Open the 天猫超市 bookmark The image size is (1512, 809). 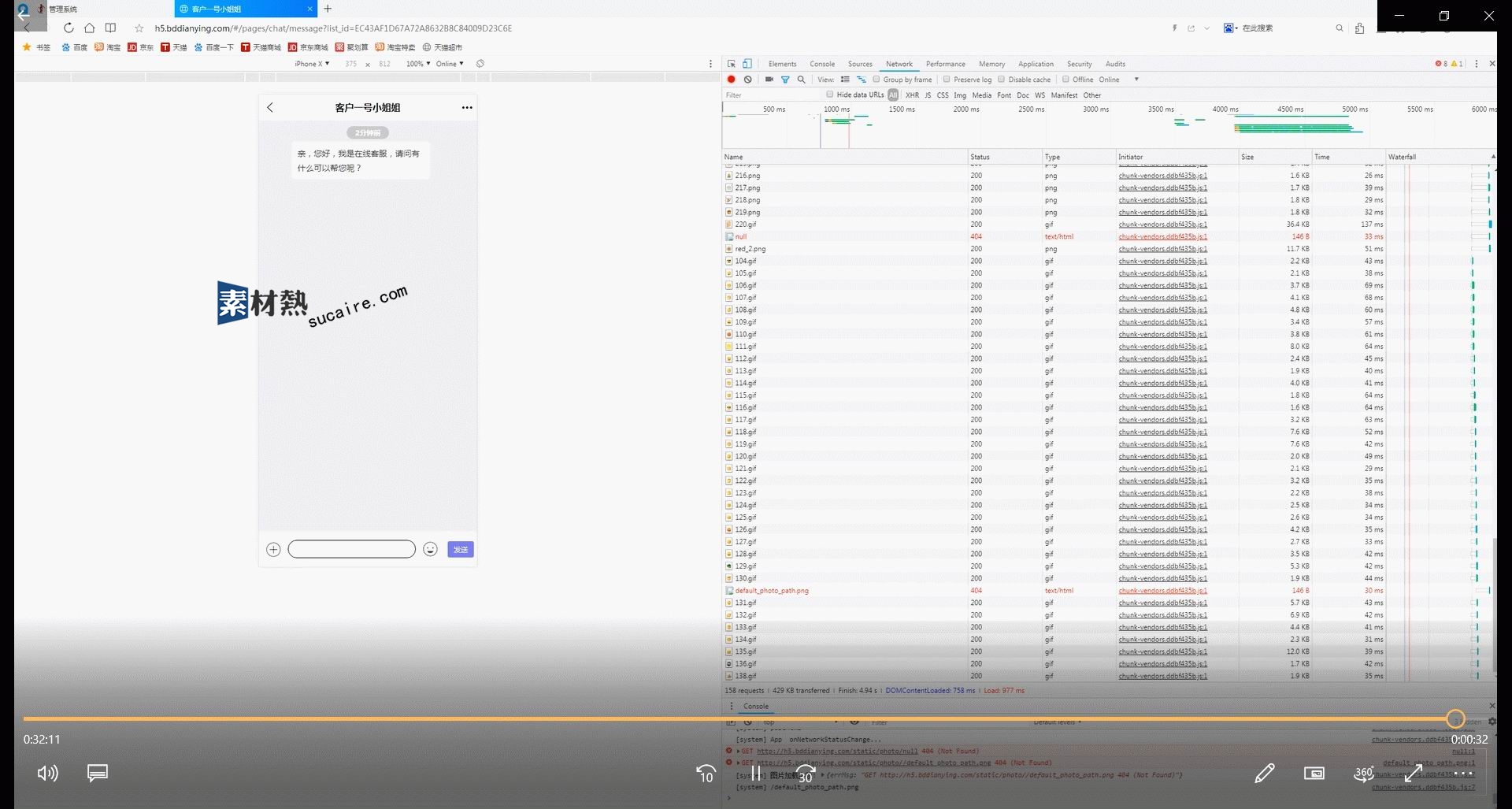[x=443, y=47]
